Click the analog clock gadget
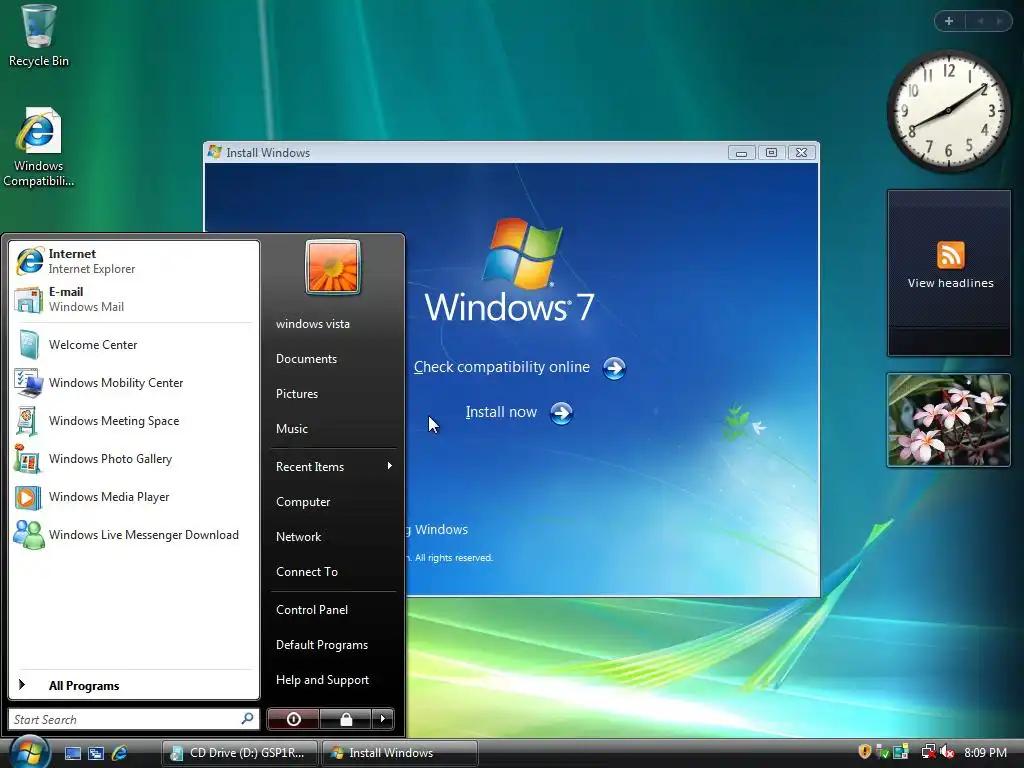The image size is (1024, 768). click(948, 111)
